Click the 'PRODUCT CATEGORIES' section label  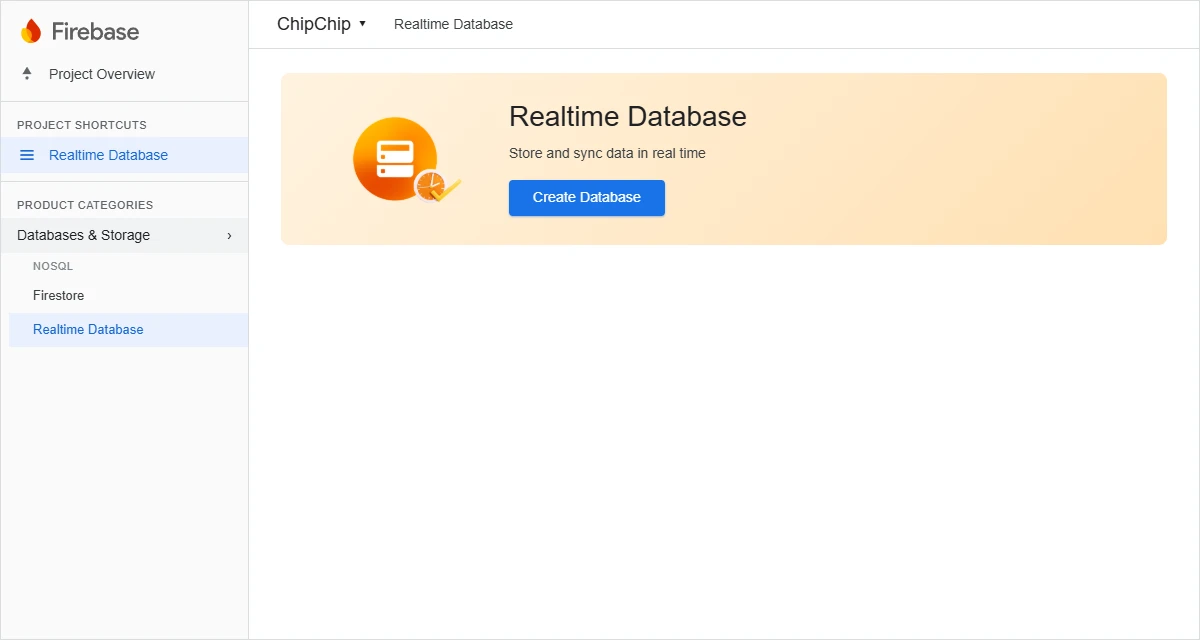pos(85,205)
